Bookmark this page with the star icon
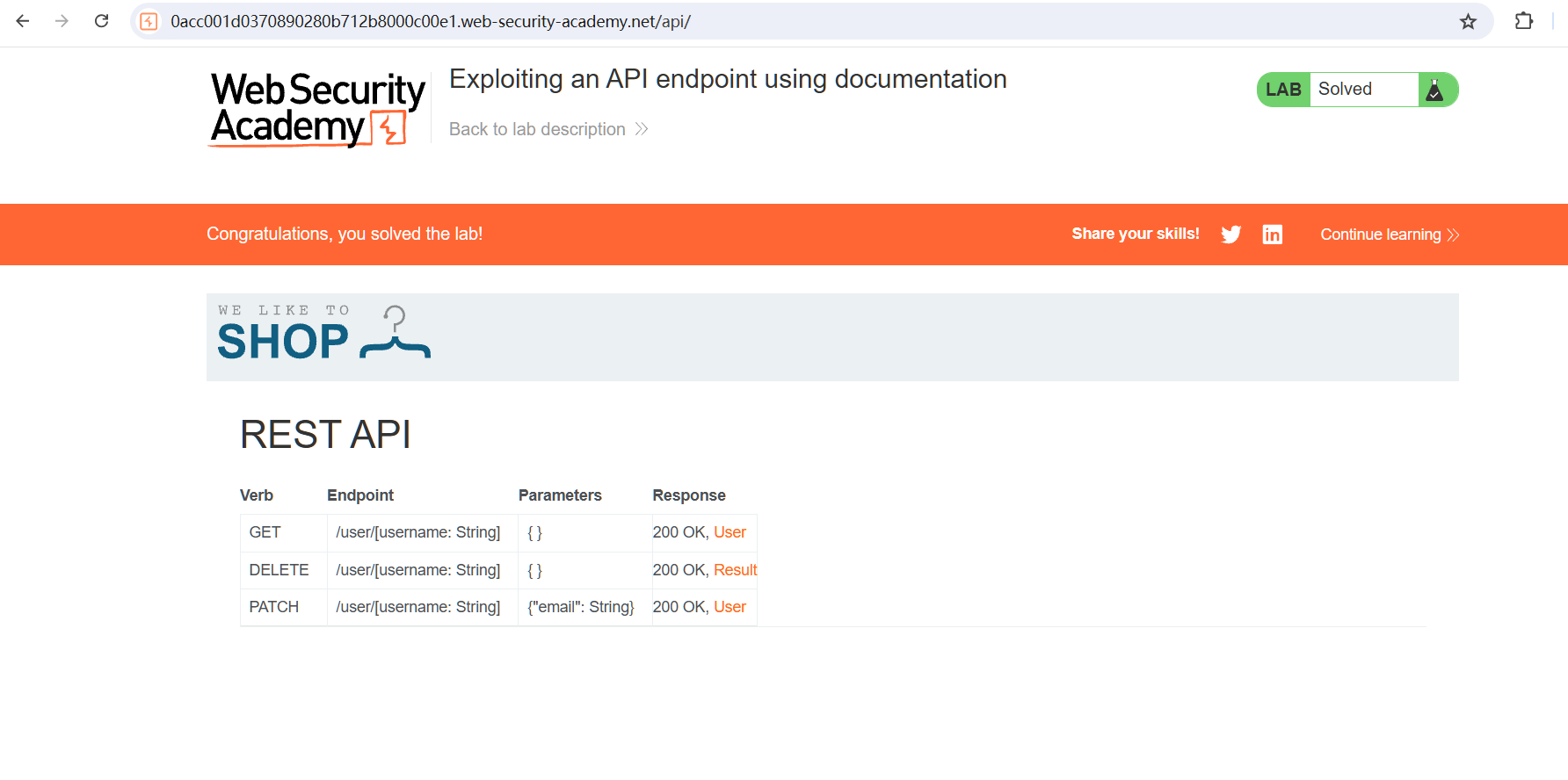 (x=1468, y=22)
